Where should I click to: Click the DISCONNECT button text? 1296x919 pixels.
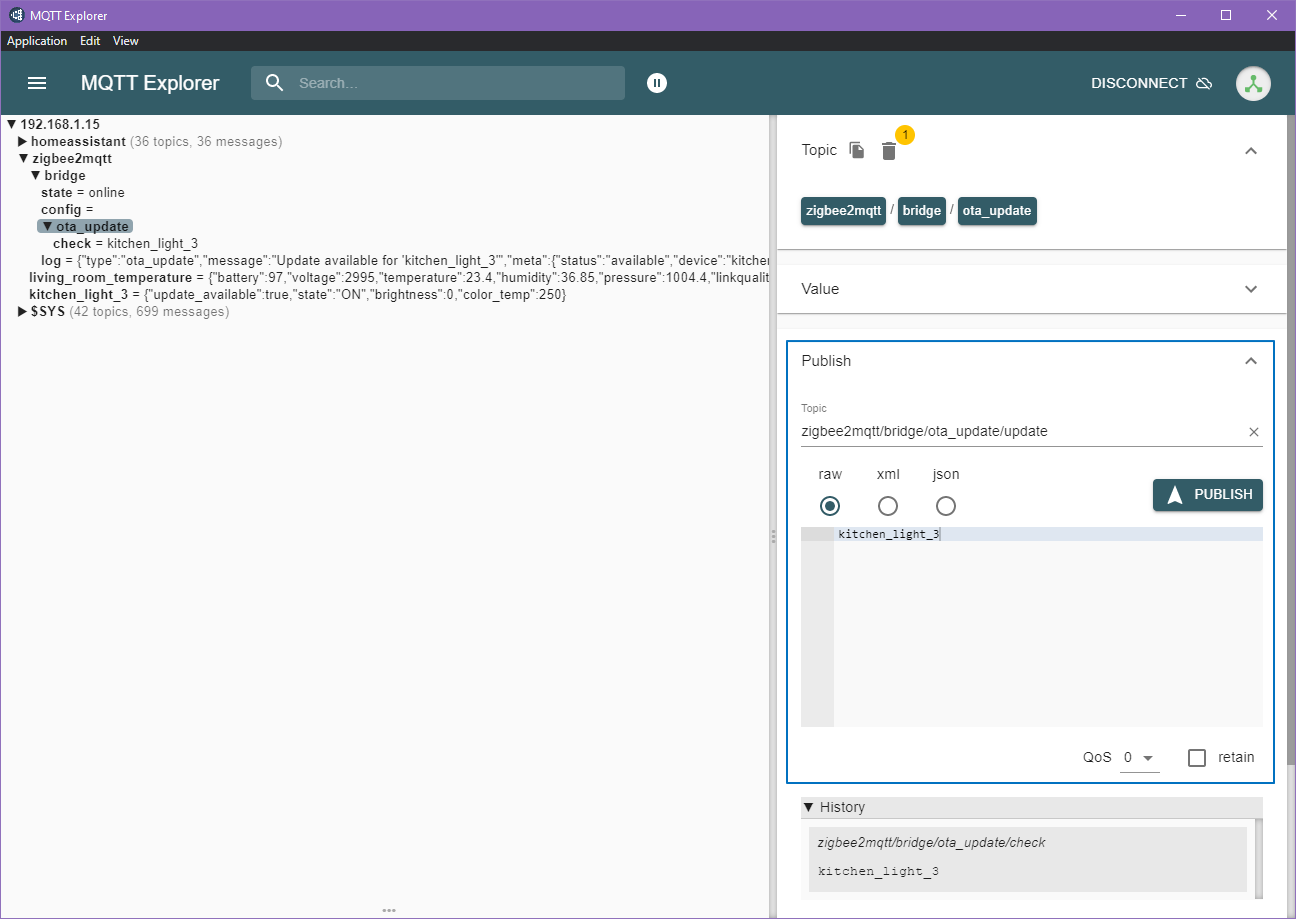(1139, 83)
